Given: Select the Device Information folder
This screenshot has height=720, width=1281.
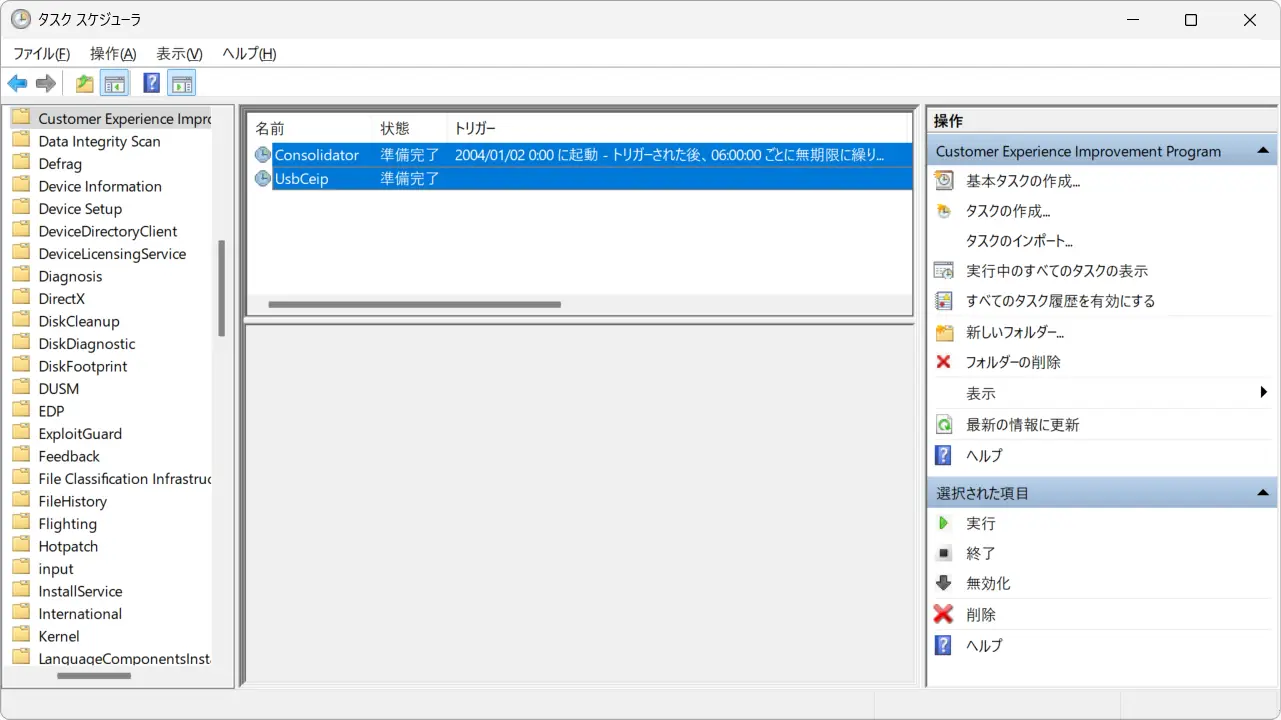Looking at the screenshot, I should pos(100,186).
